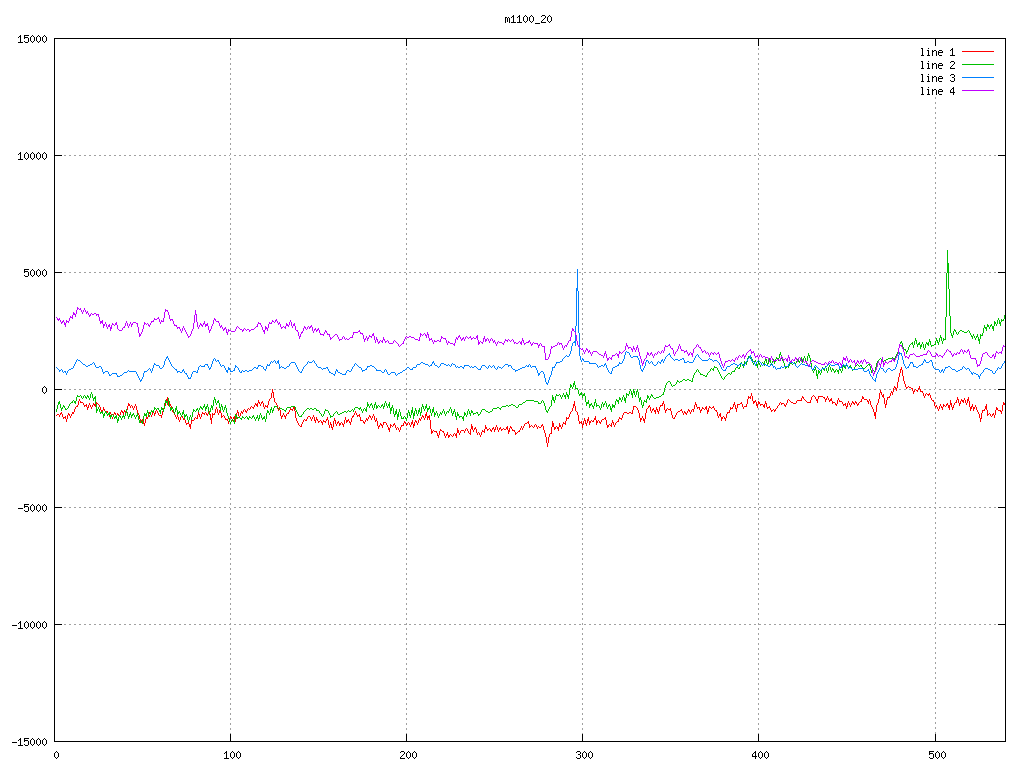1024x768 pixels.
Task: Click the green line 2 legend sample
Action: (x=979, y=65)
